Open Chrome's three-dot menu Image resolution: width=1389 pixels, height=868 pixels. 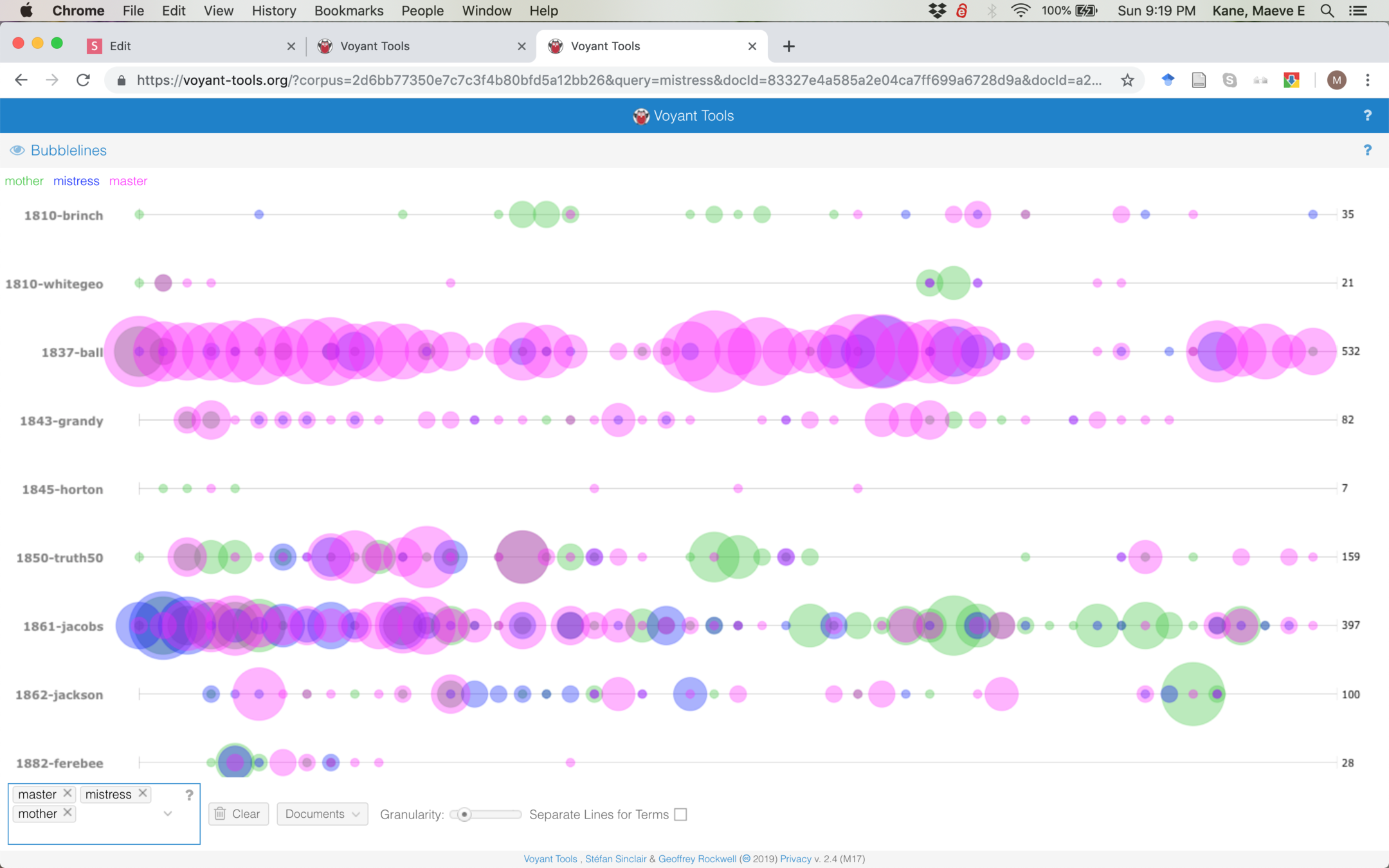[x=1368, y=80]
